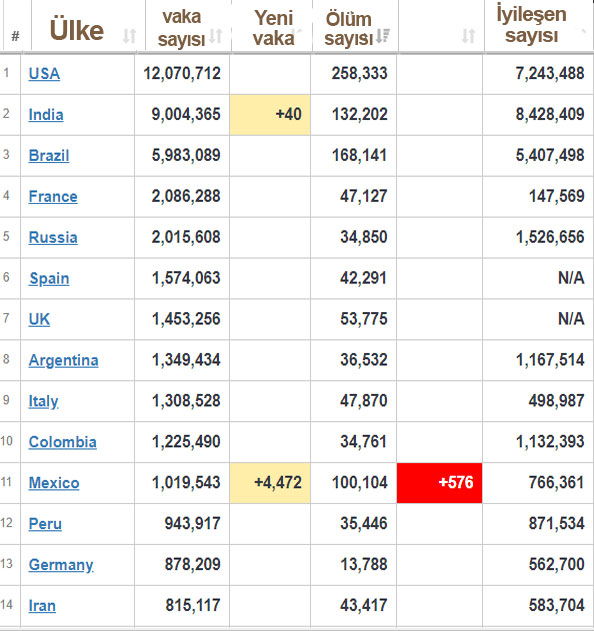Open the USA country link
The image size is (594, 631).
click(44, 74)
